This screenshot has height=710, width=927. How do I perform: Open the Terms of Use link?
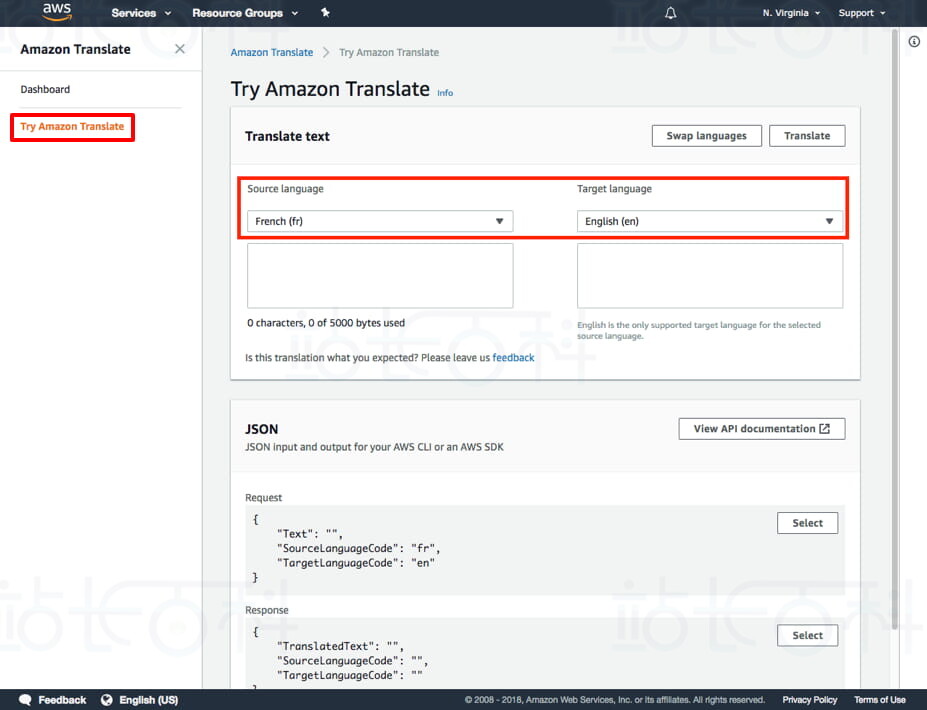879,700
